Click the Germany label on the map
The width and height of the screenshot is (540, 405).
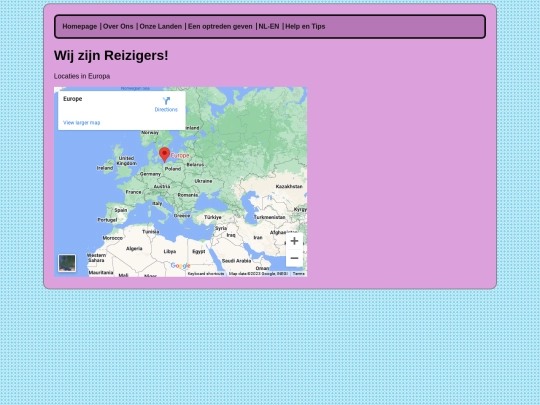pyautogui.click(x=150, y=174)
